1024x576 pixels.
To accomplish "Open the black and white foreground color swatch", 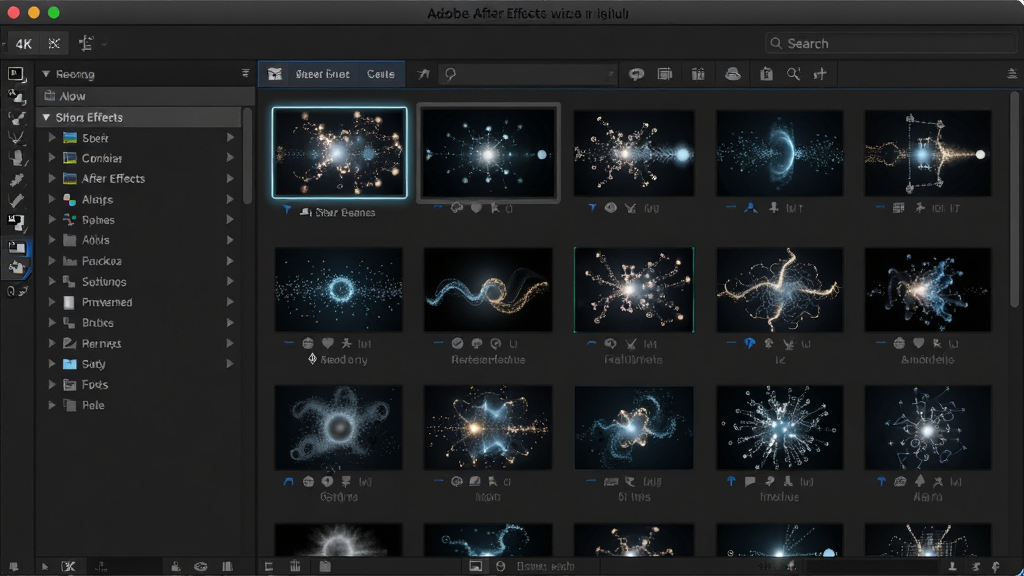I will (16, 223).
